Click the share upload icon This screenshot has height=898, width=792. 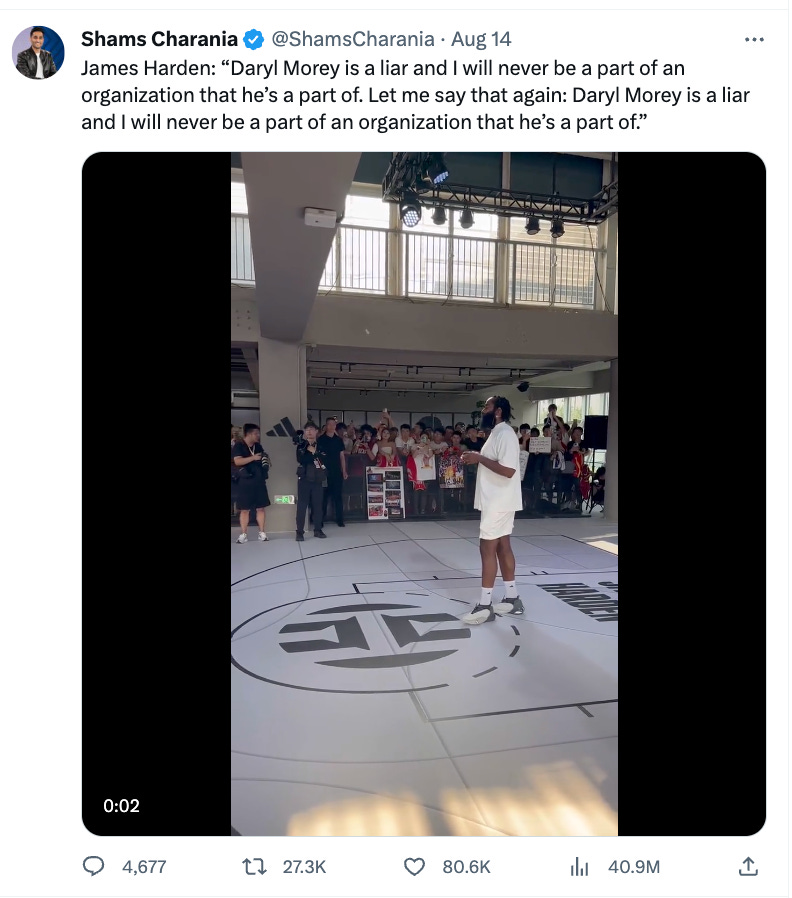(748, 866)
